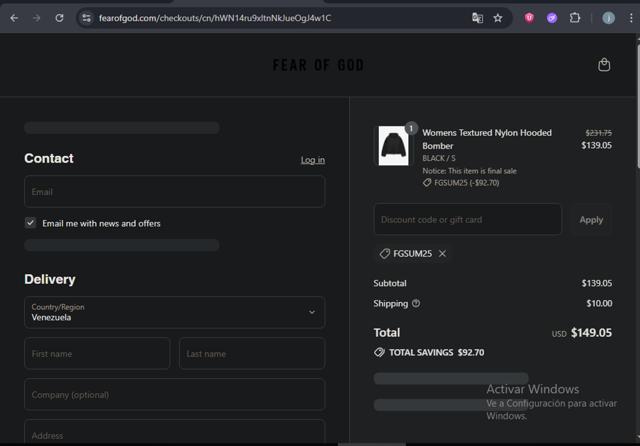Uncheck Email me with news and offers
The width and height of the screenshot is (640, 446).
pyautogui.click(x=30, y=223)
